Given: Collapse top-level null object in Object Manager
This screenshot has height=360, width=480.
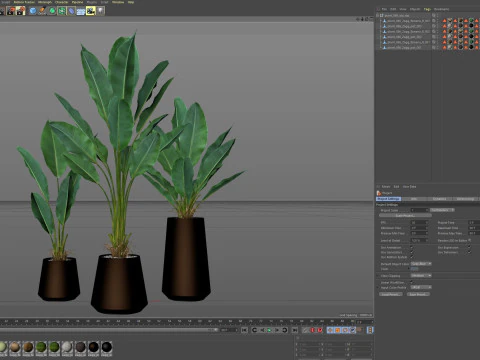Looking at the screenshot, I should pos(378,15).
